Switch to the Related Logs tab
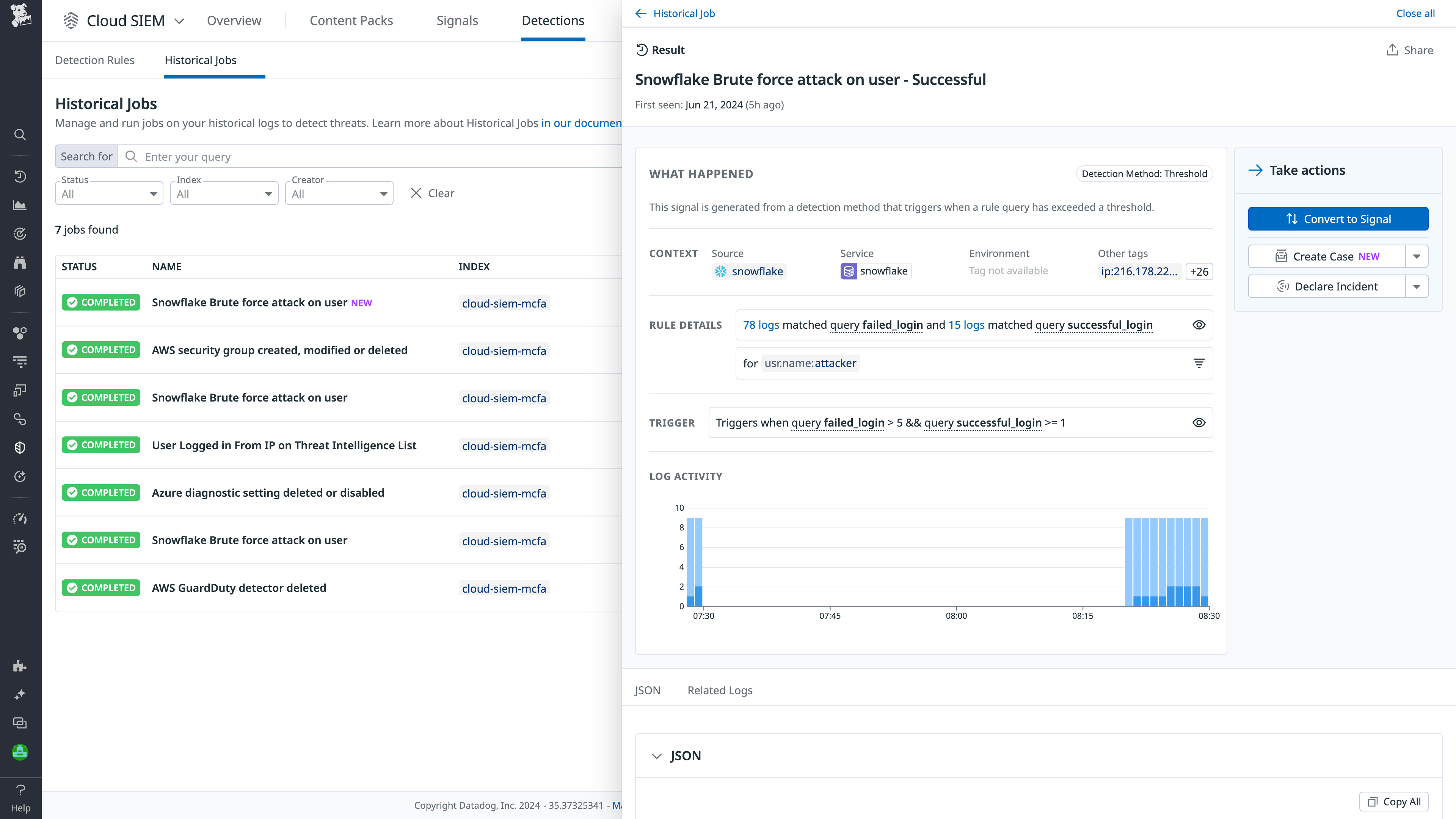The height and width of the screenshot is (819, 1456). click(720, 690)
